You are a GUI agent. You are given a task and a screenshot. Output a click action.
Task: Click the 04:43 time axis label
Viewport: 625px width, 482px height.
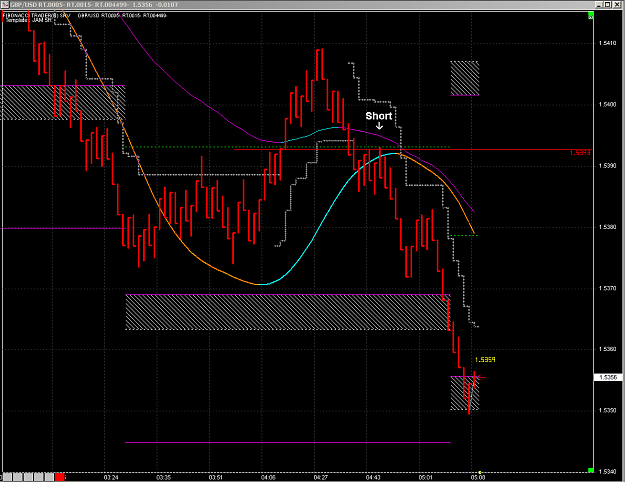(373, 477)
